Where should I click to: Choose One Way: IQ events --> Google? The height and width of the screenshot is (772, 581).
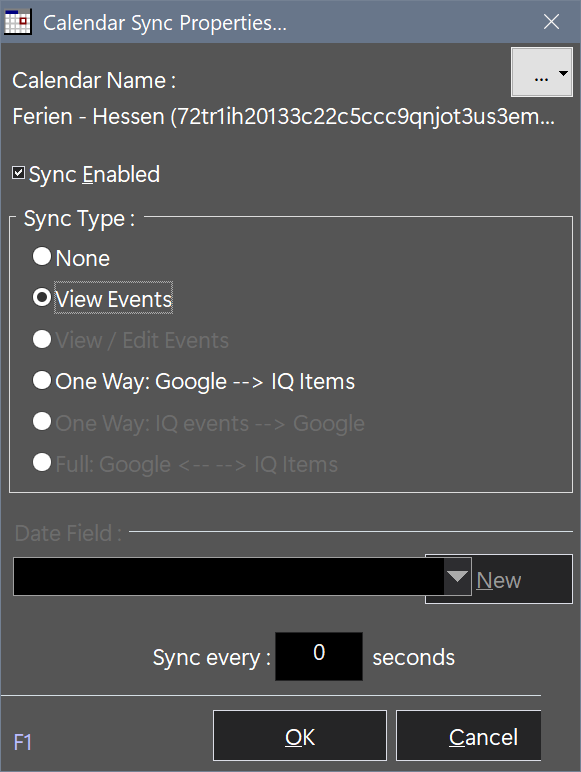42,421
